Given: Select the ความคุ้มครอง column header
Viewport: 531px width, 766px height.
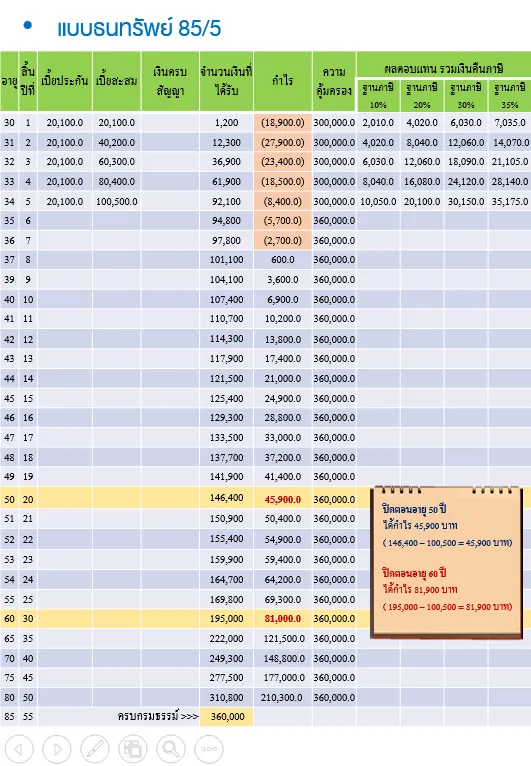Looking at the screenshot, I should 334,81.
